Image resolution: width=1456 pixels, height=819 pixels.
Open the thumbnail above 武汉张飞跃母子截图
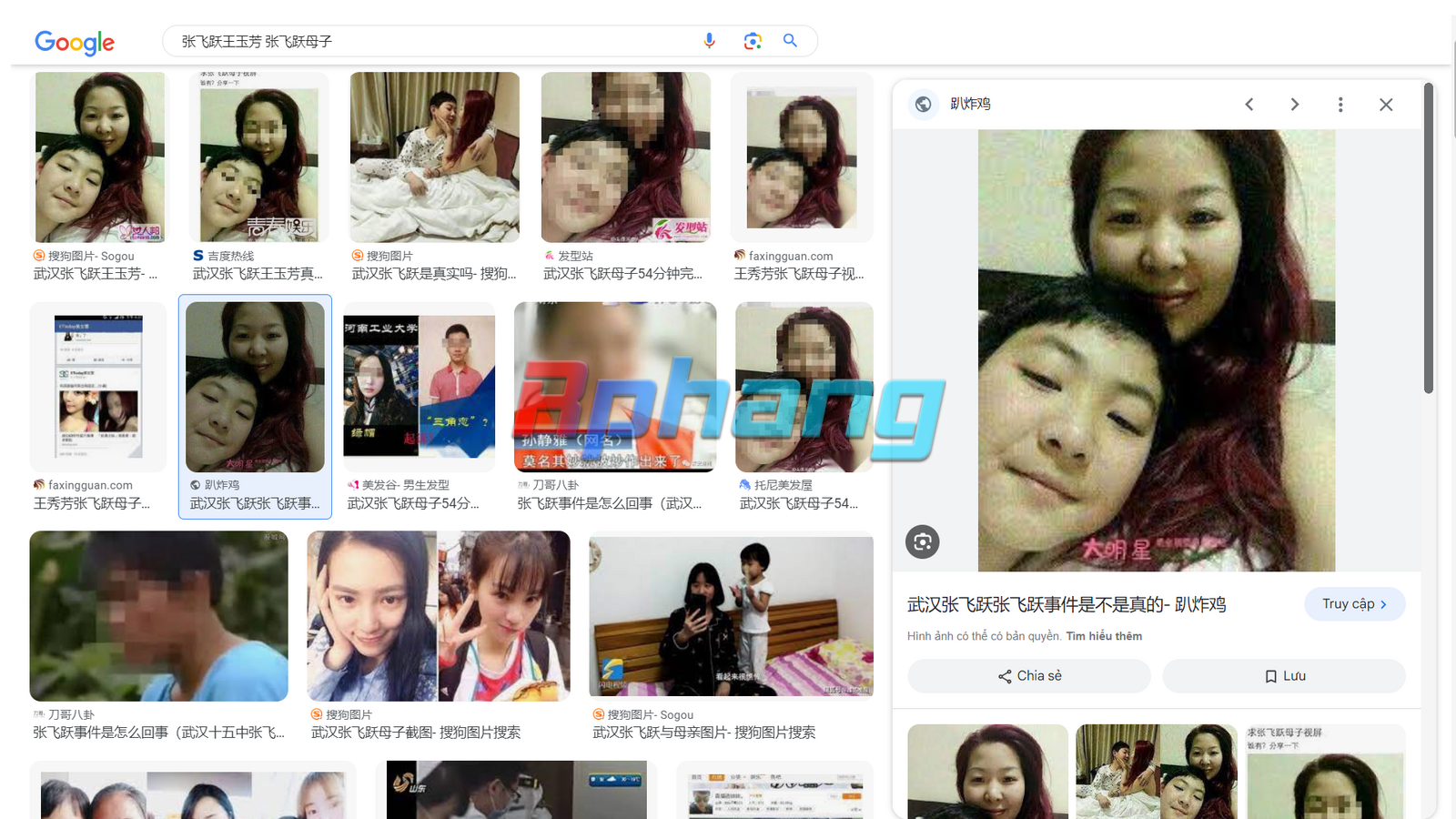[439, 616]
